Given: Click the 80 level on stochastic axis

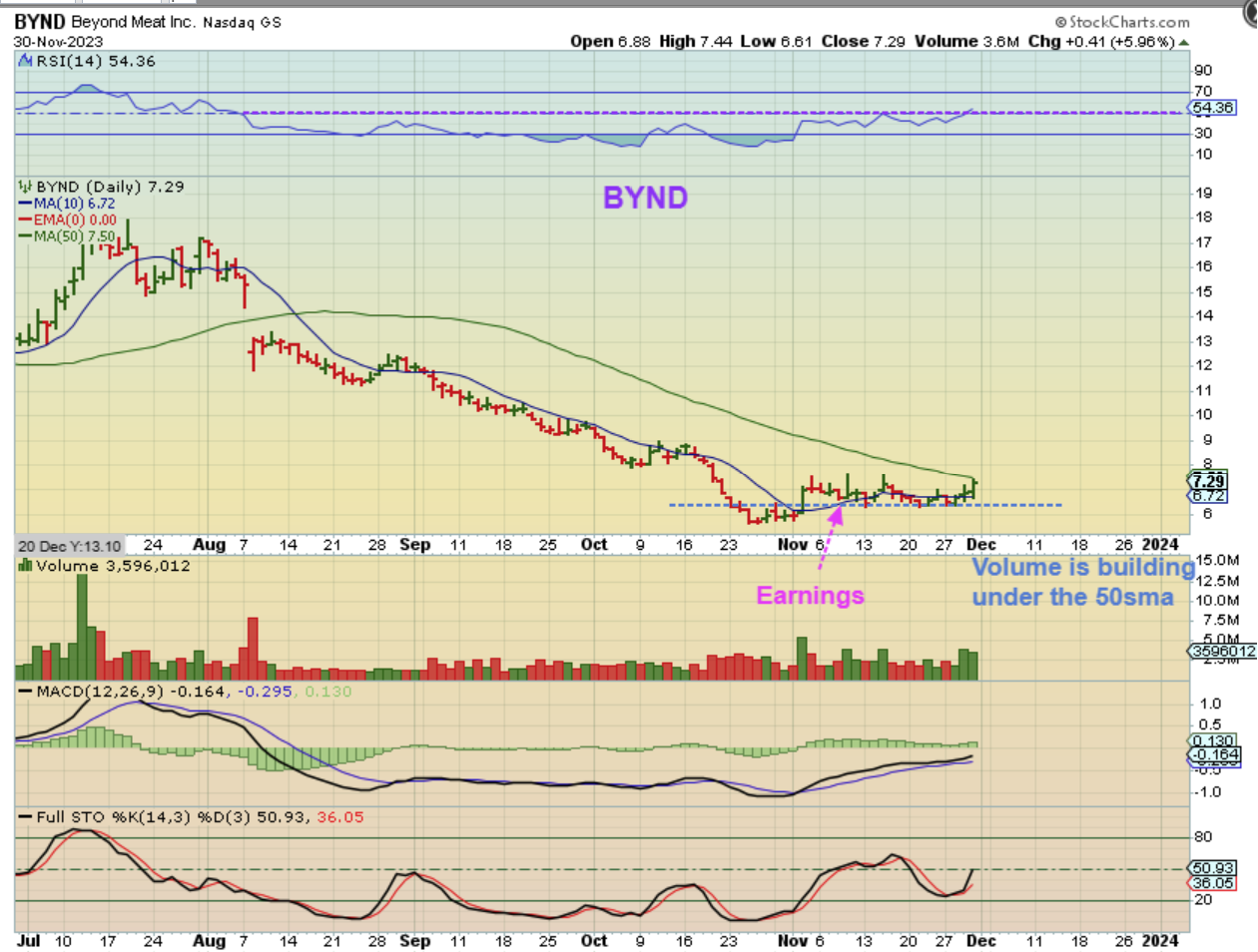Looking at the screenshot, I should (x=1203, y=837).
